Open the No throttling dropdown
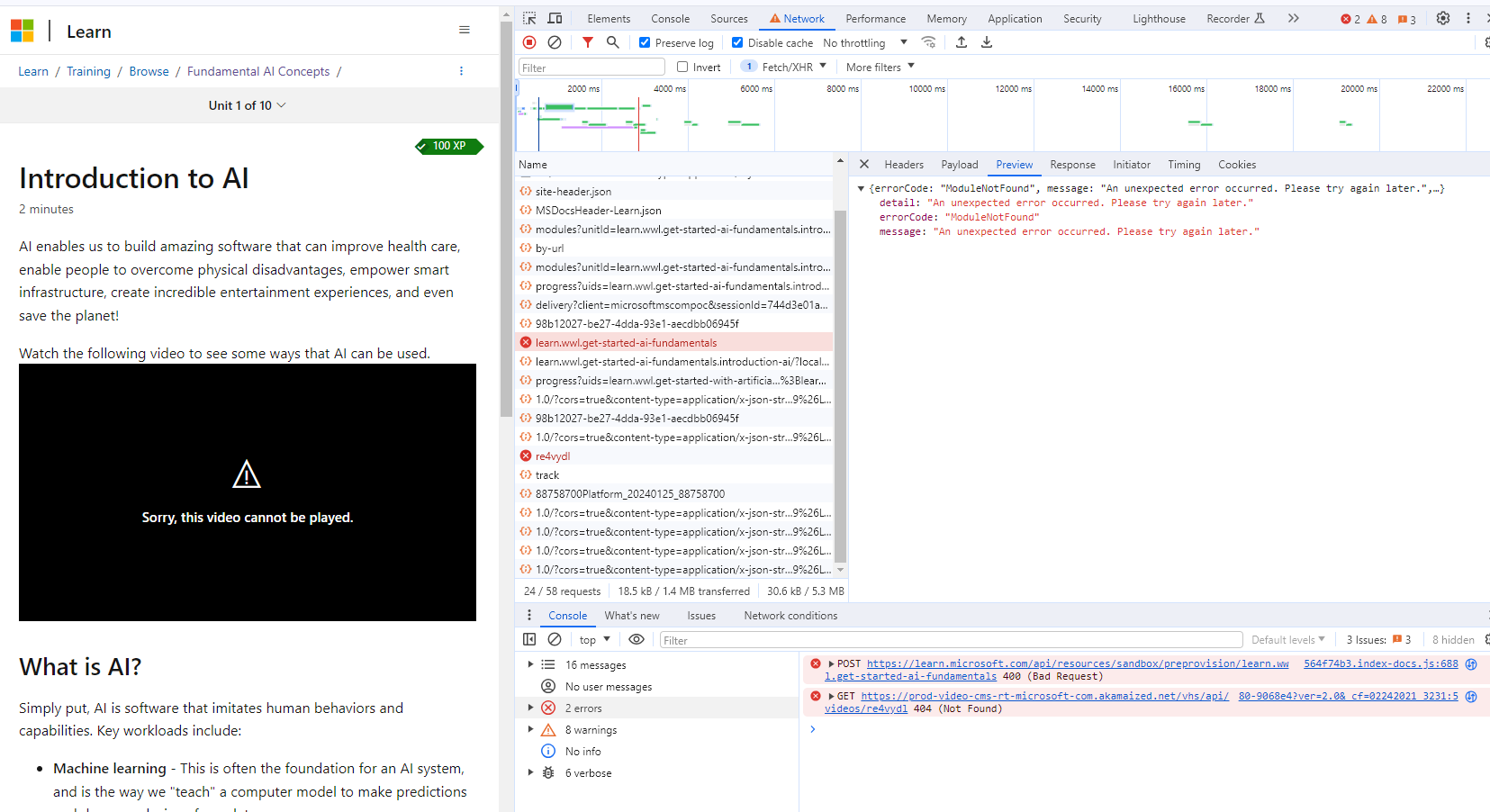This screenshot has width=1490, height=812. coord(865,42)
